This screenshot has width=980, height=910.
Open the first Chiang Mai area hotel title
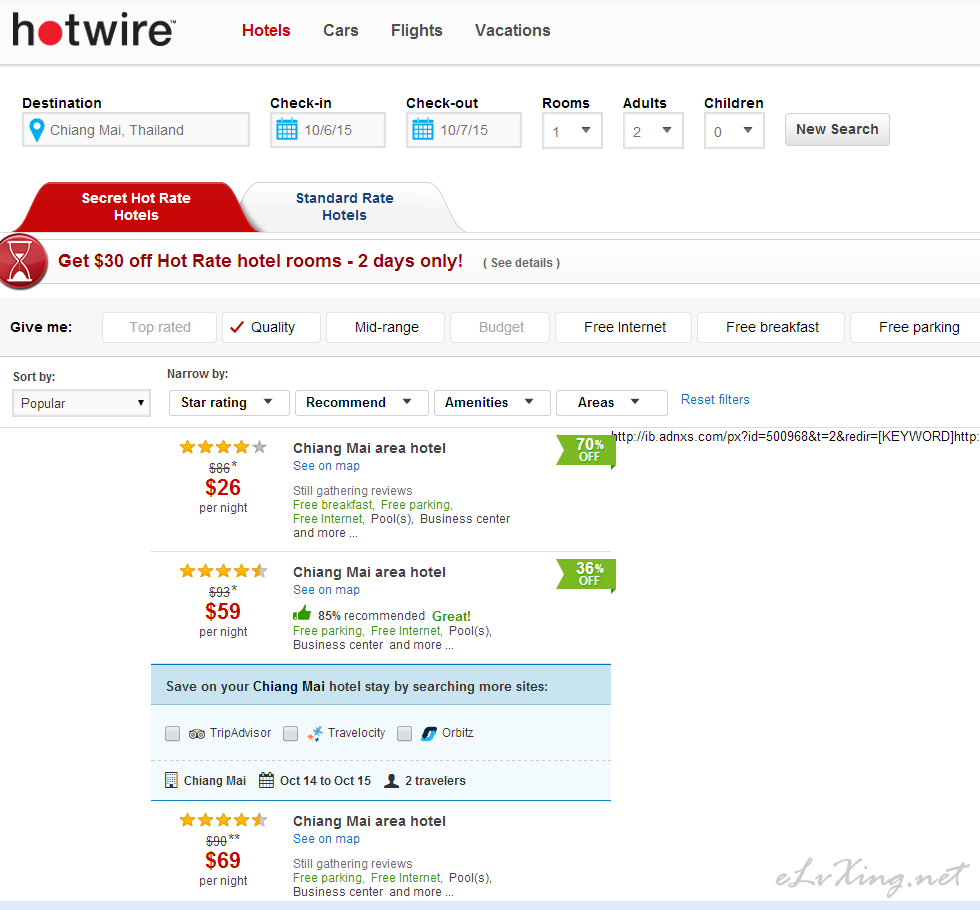pyautogui.click(x=369, y=448)
